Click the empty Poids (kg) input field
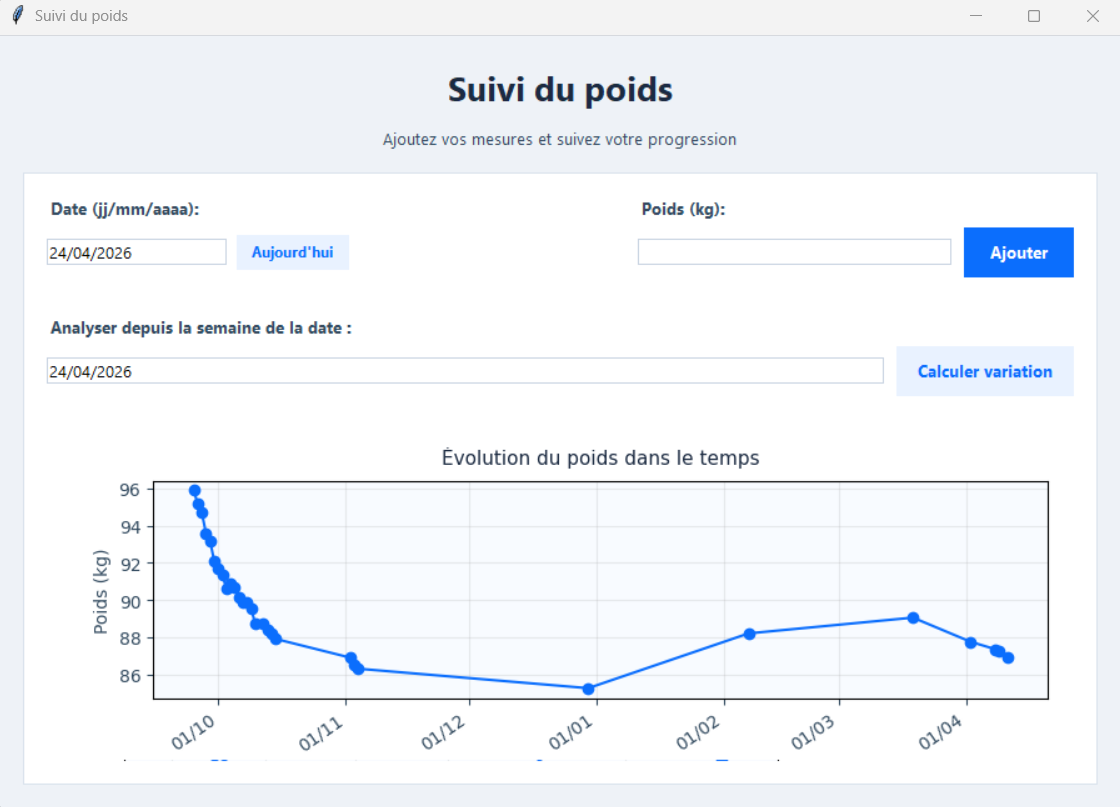Image resolution: width=1120 pixels, height=807 pixels. (x=794, y=251)
